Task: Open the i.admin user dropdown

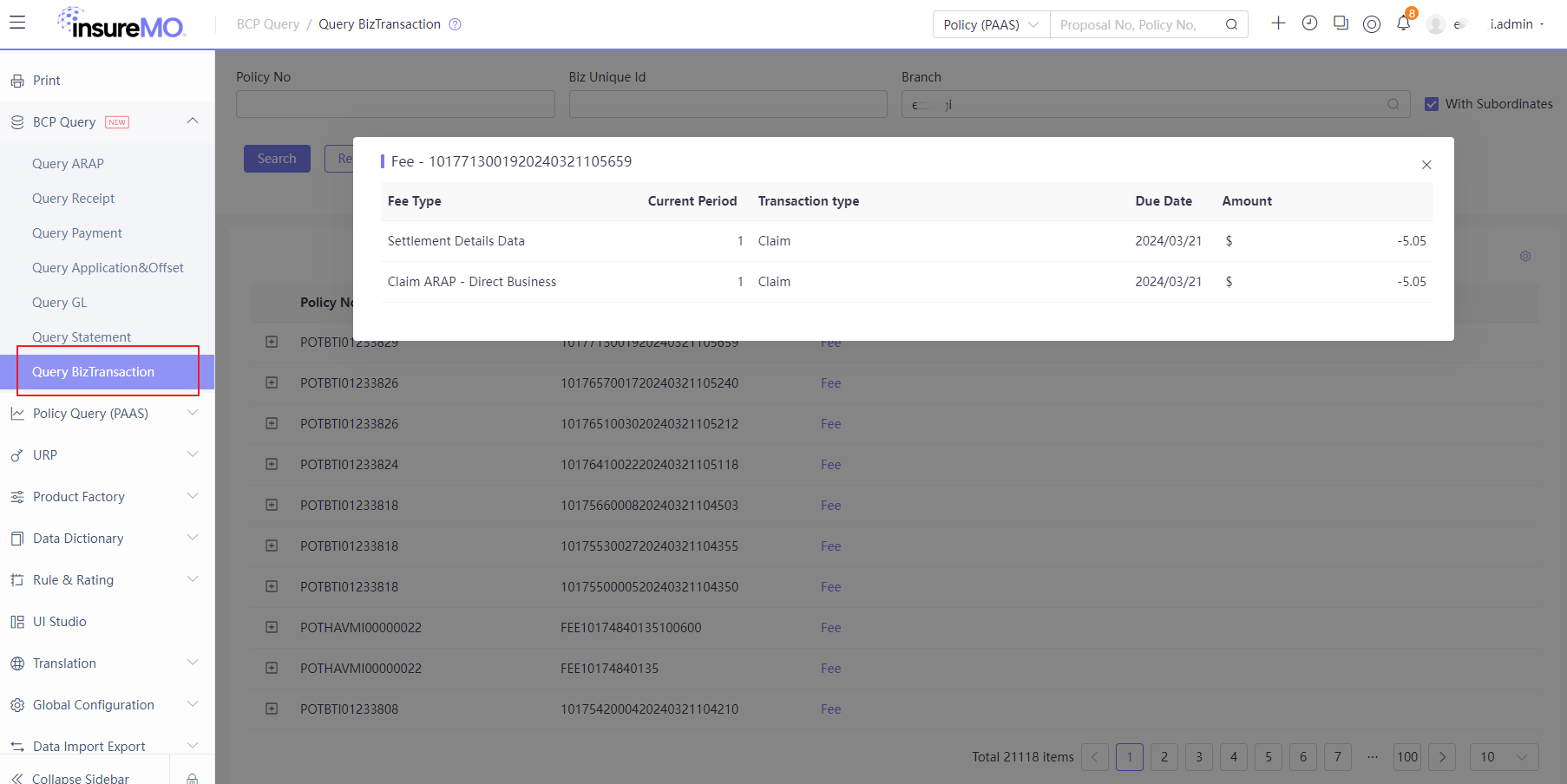Action: tap(1517, 24)
